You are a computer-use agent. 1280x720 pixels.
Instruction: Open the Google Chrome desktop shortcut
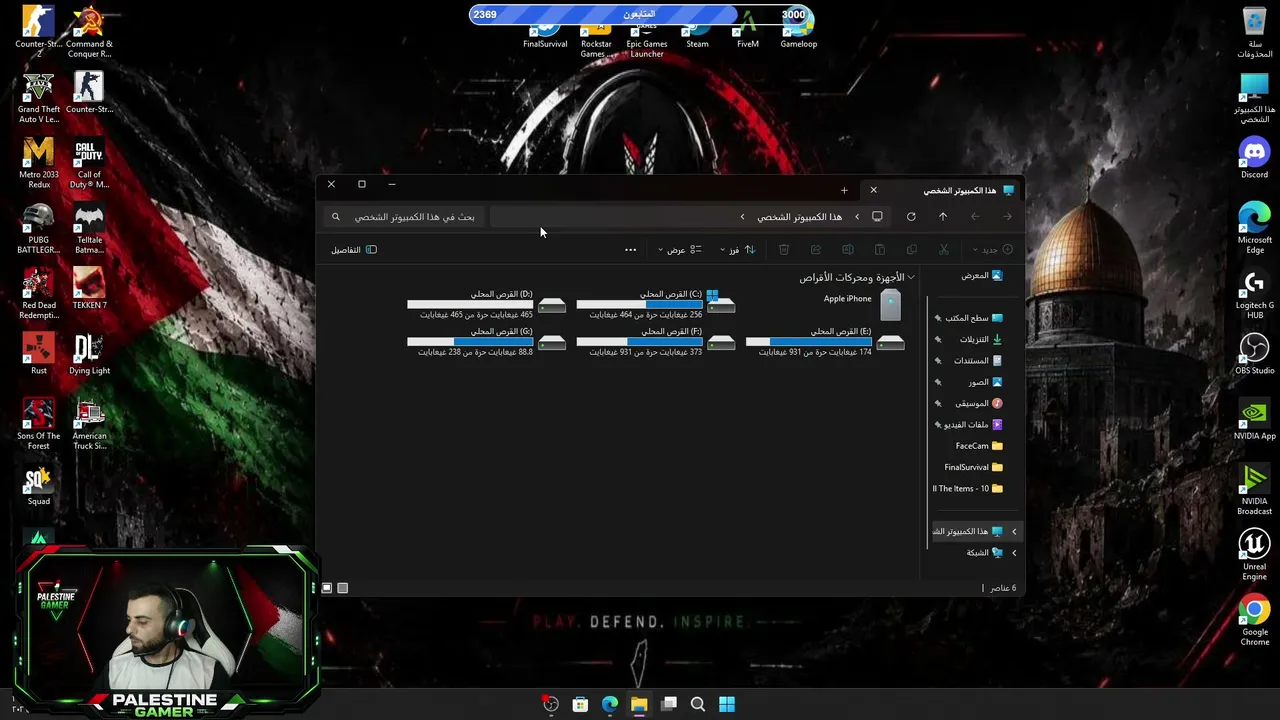click(1254, 620)
